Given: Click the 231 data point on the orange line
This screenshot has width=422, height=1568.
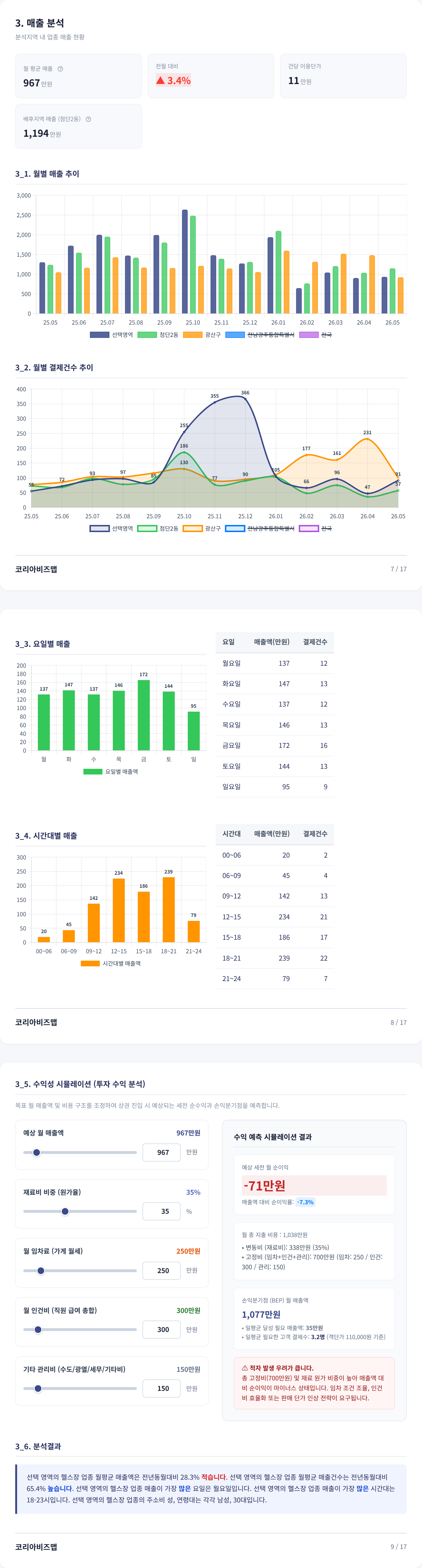Looking at the screenshot, I should (x=367, y=438).
